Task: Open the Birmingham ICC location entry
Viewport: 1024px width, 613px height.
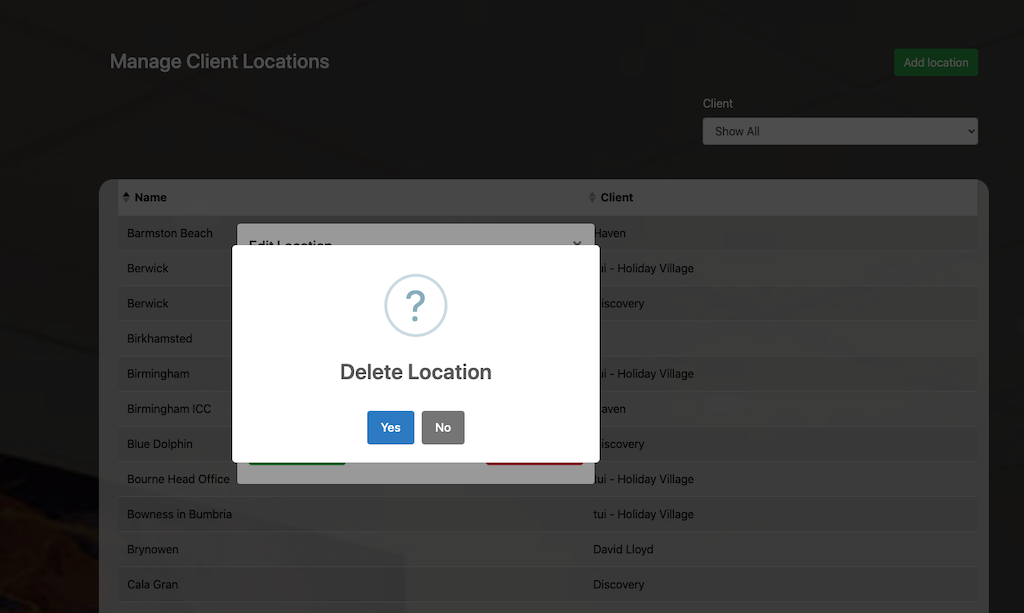Action: [x=169, y=409]
